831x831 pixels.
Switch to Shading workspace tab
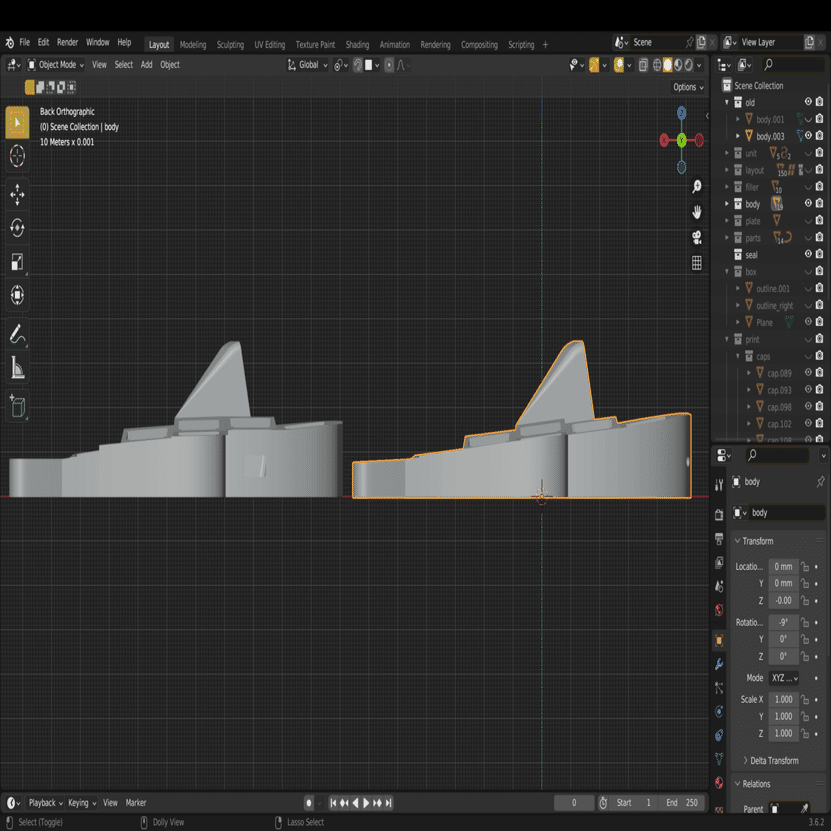click(357, 45)
